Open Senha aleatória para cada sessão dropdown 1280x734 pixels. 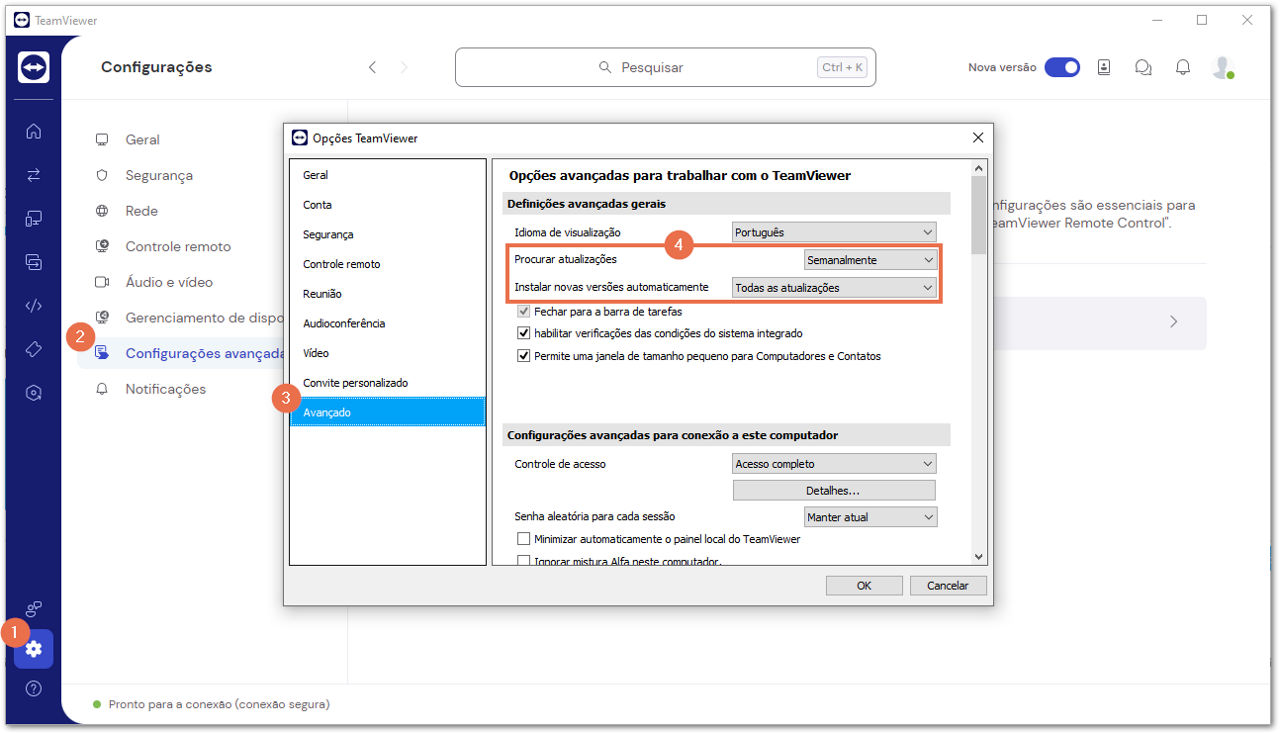pos(870,517)
